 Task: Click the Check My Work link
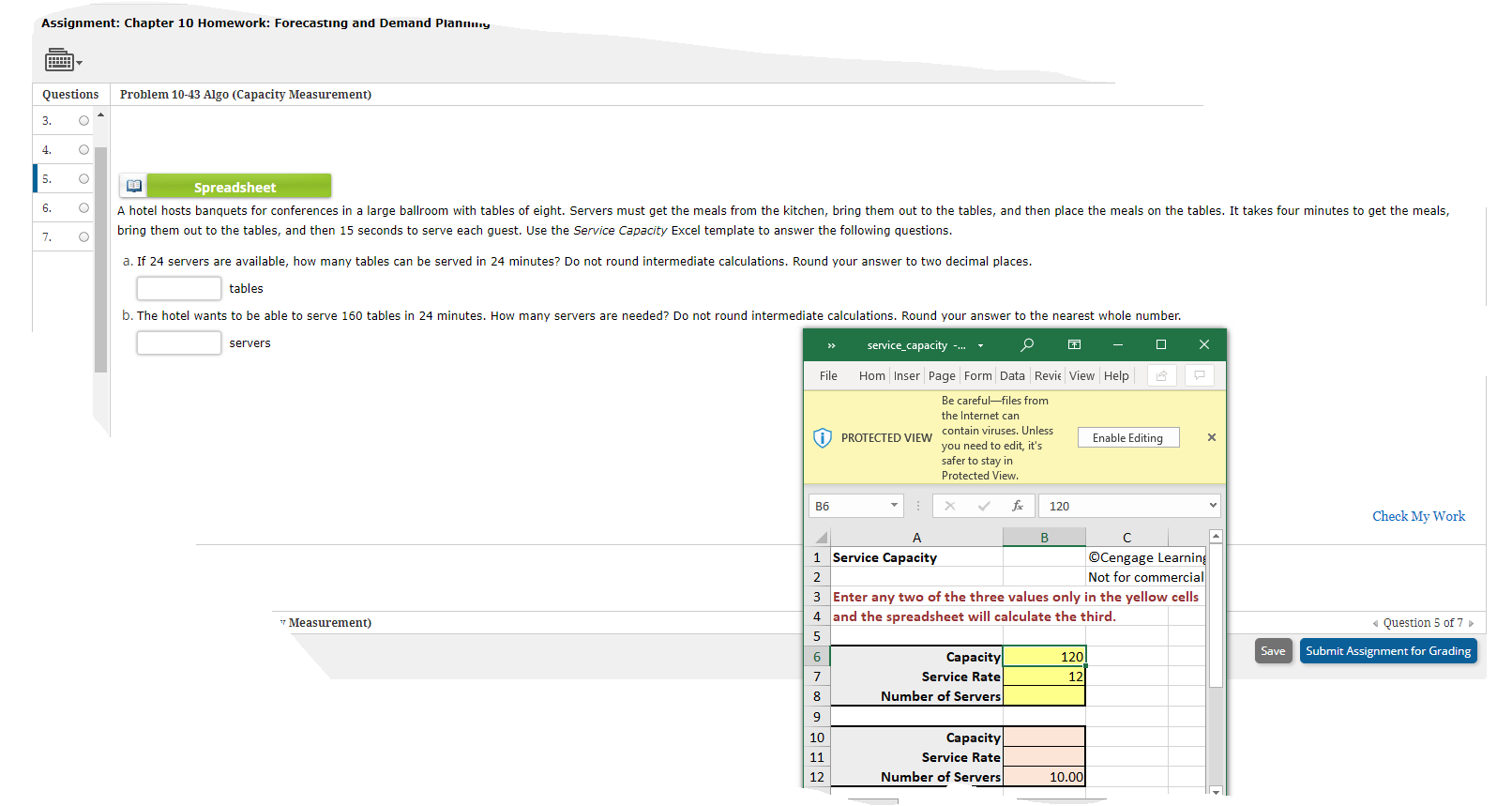pyautogui.click(x=1418, y=516)
